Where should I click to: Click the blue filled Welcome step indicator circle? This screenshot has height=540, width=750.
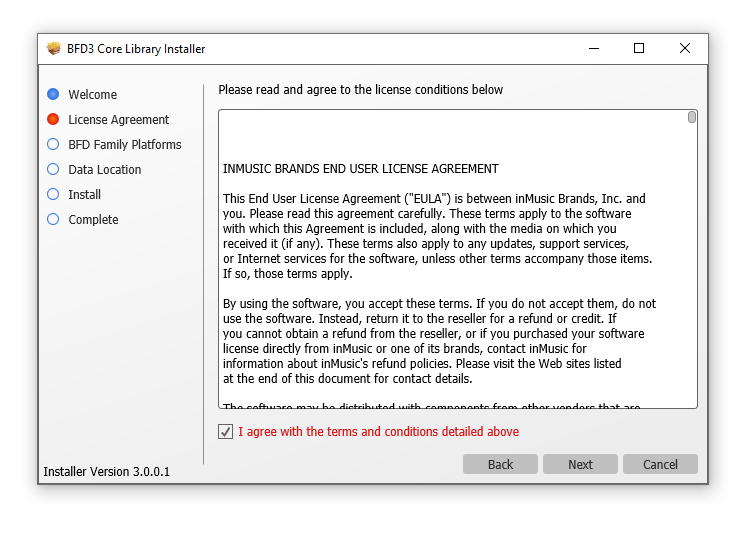tap(53, 94)
